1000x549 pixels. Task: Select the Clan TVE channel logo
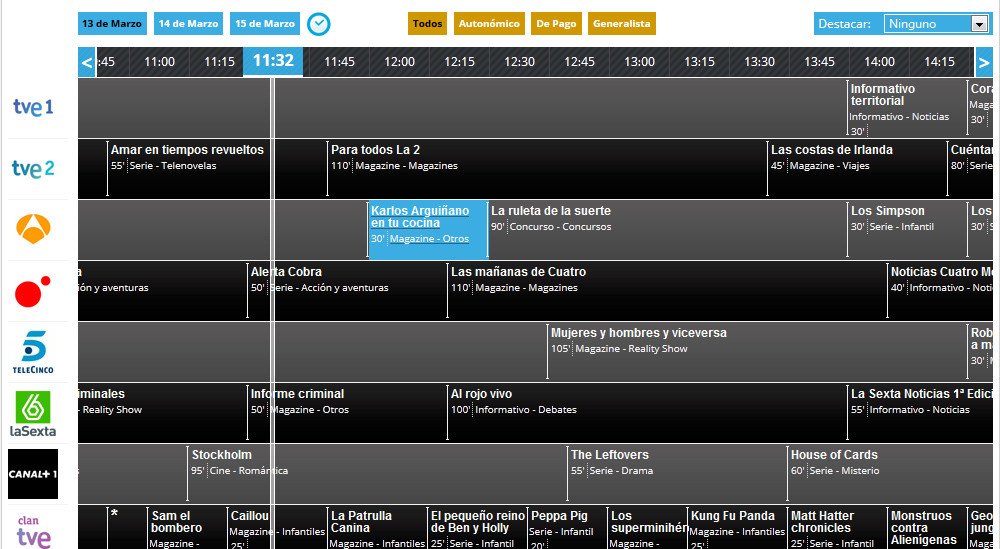(x=33, y=532)
